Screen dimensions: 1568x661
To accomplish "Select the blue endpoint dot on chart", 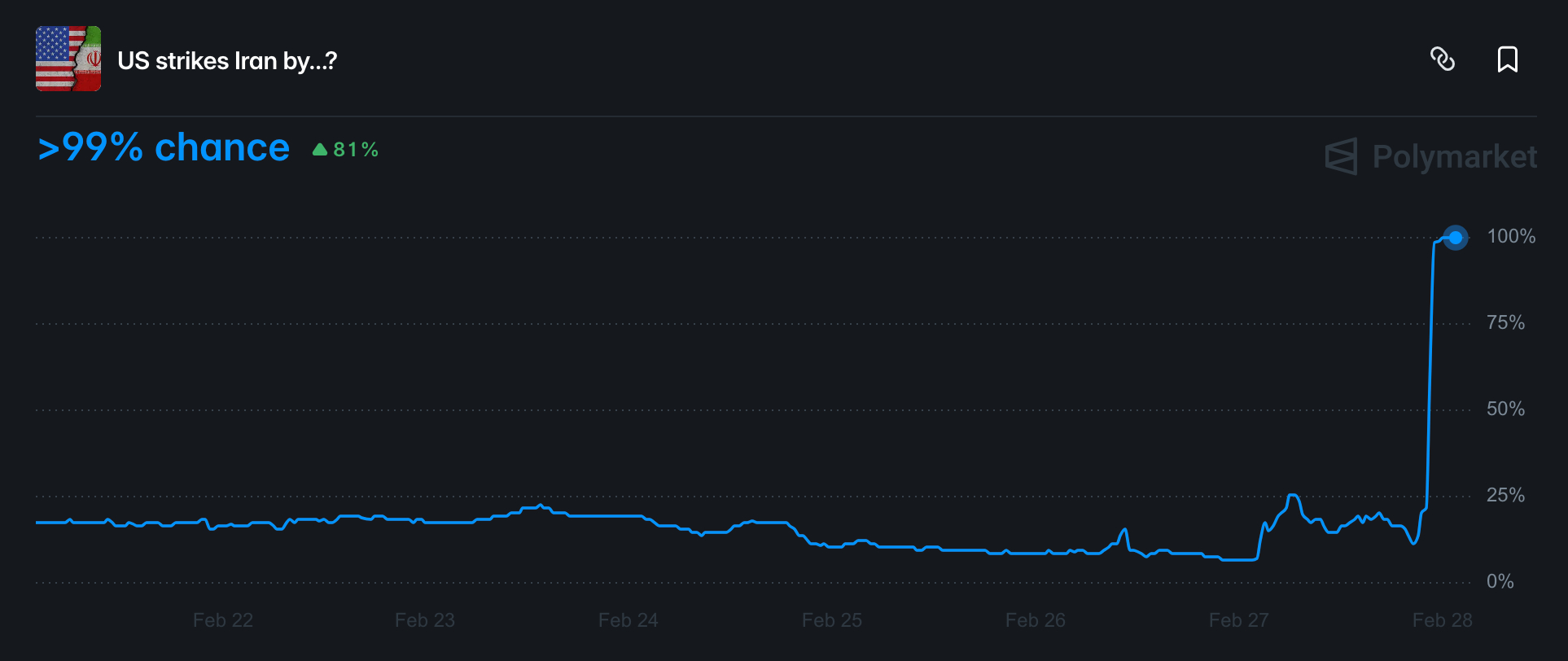I will 1455,238.
